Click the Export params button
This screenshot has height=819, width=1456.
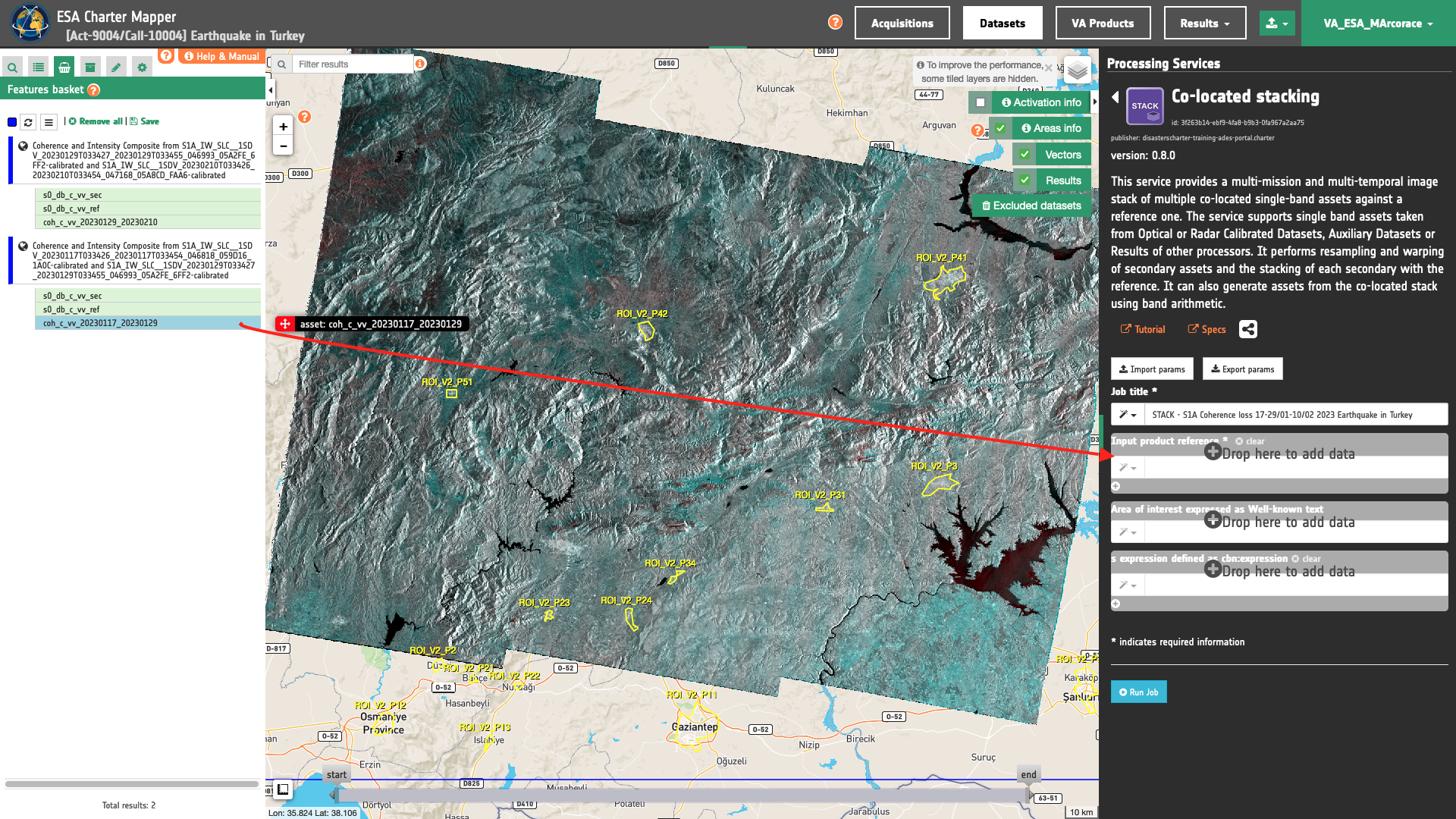coord(1242,369)
